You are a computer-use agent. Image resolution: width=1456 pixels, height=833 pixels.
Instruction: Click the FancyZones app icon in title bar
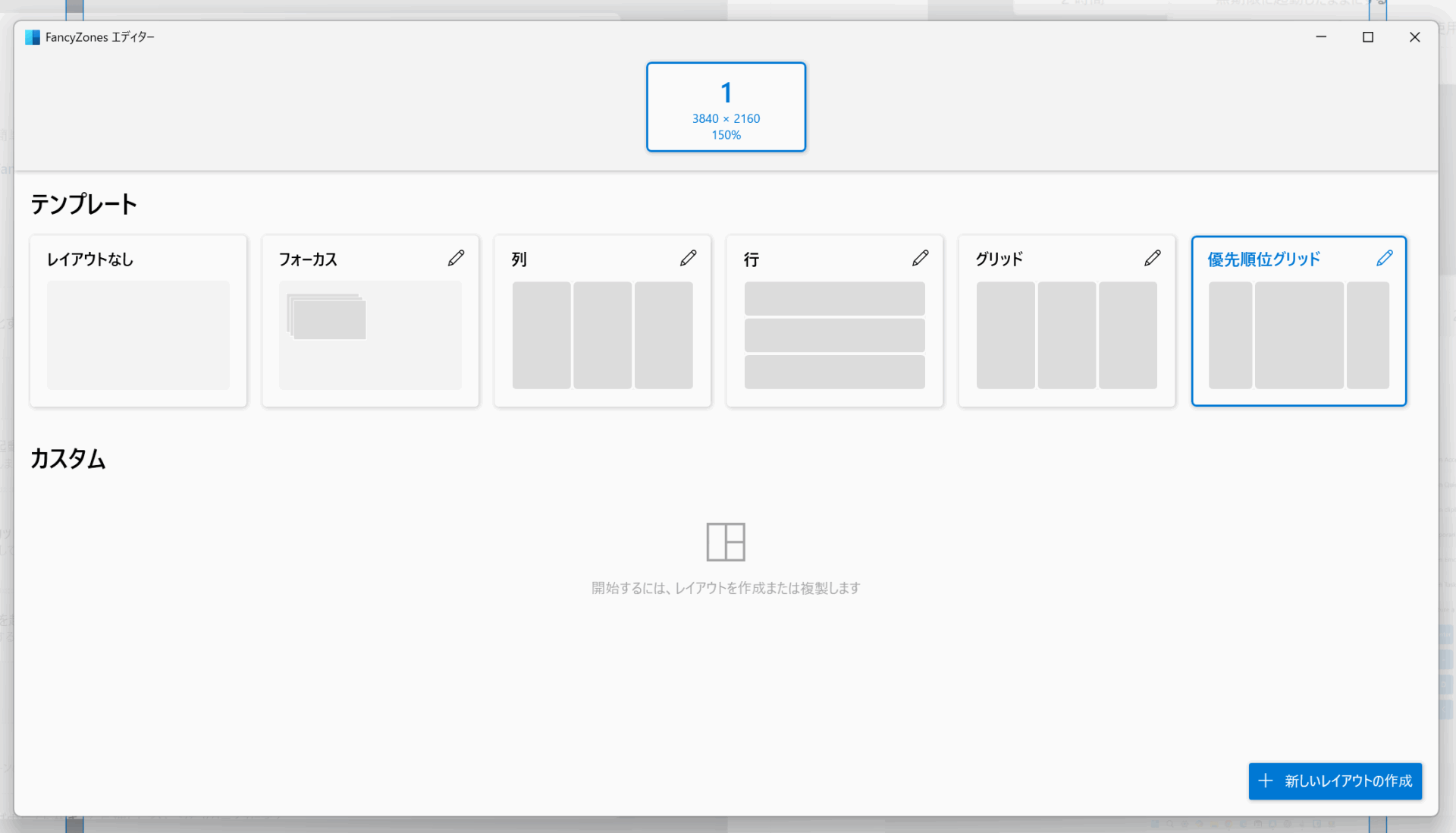click(32, 37)
